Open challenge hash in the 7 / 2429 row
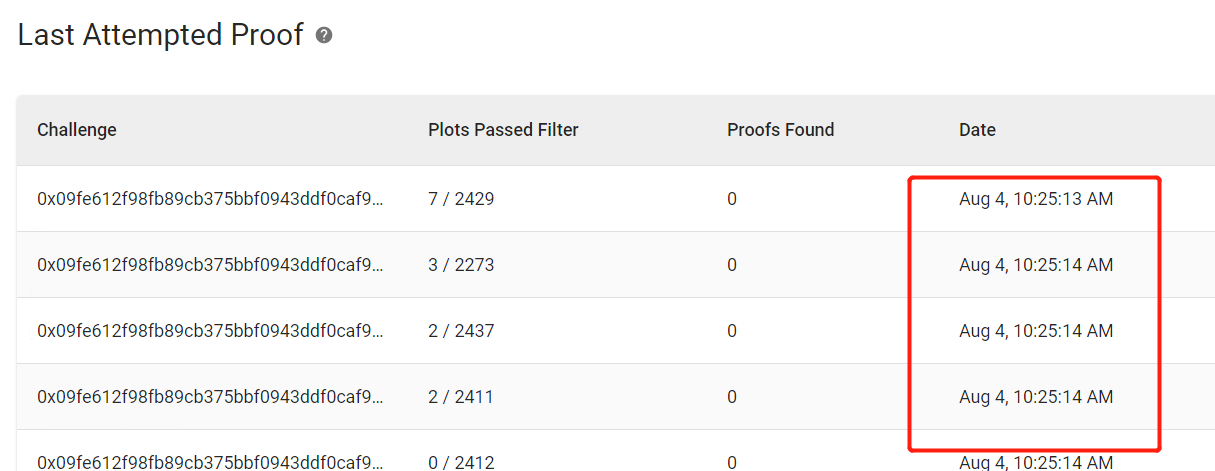 click(x=210, y=199)
